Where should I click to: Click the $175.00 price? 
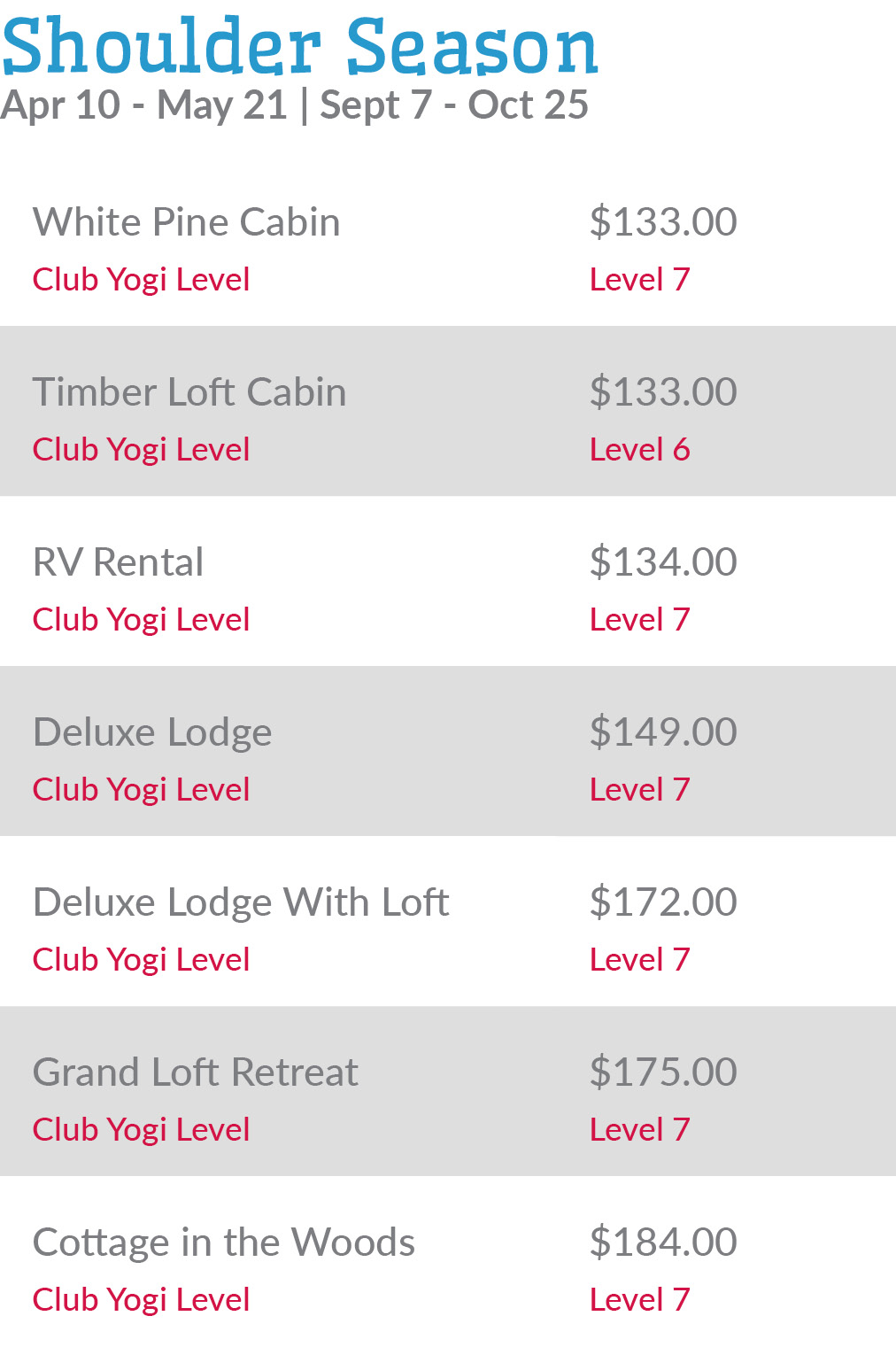663,1072
